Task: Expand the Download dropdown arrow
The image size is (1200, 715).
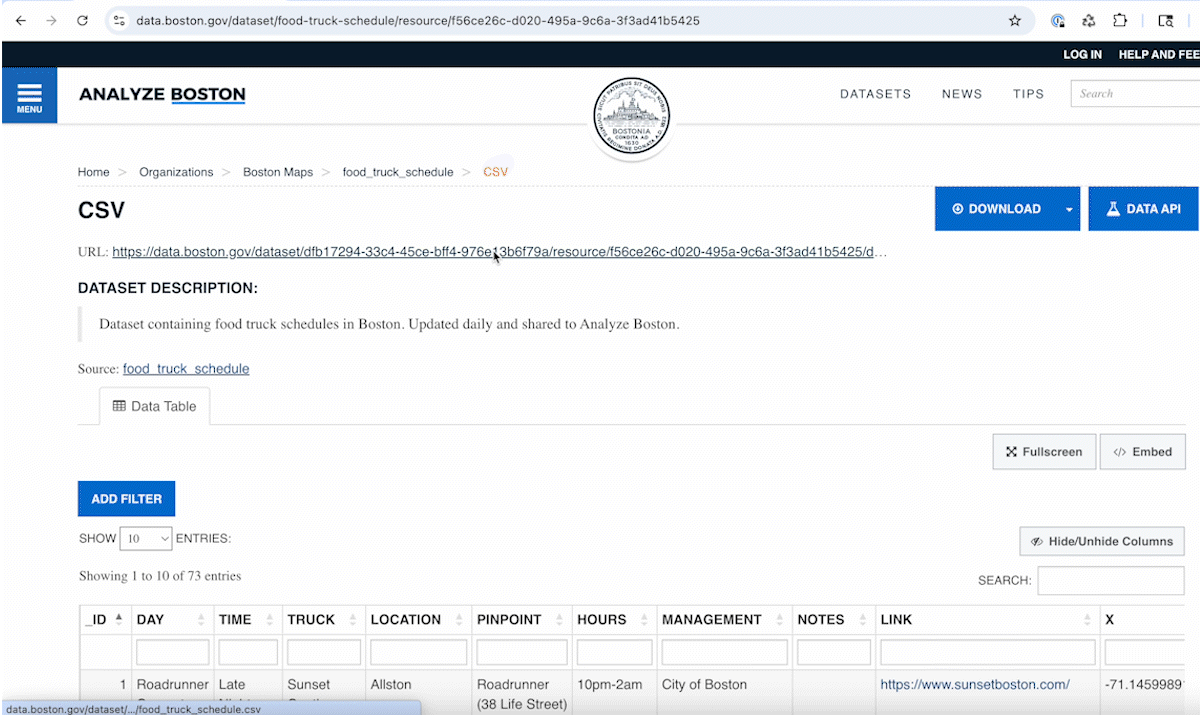Action: [x=1068, y=209]
